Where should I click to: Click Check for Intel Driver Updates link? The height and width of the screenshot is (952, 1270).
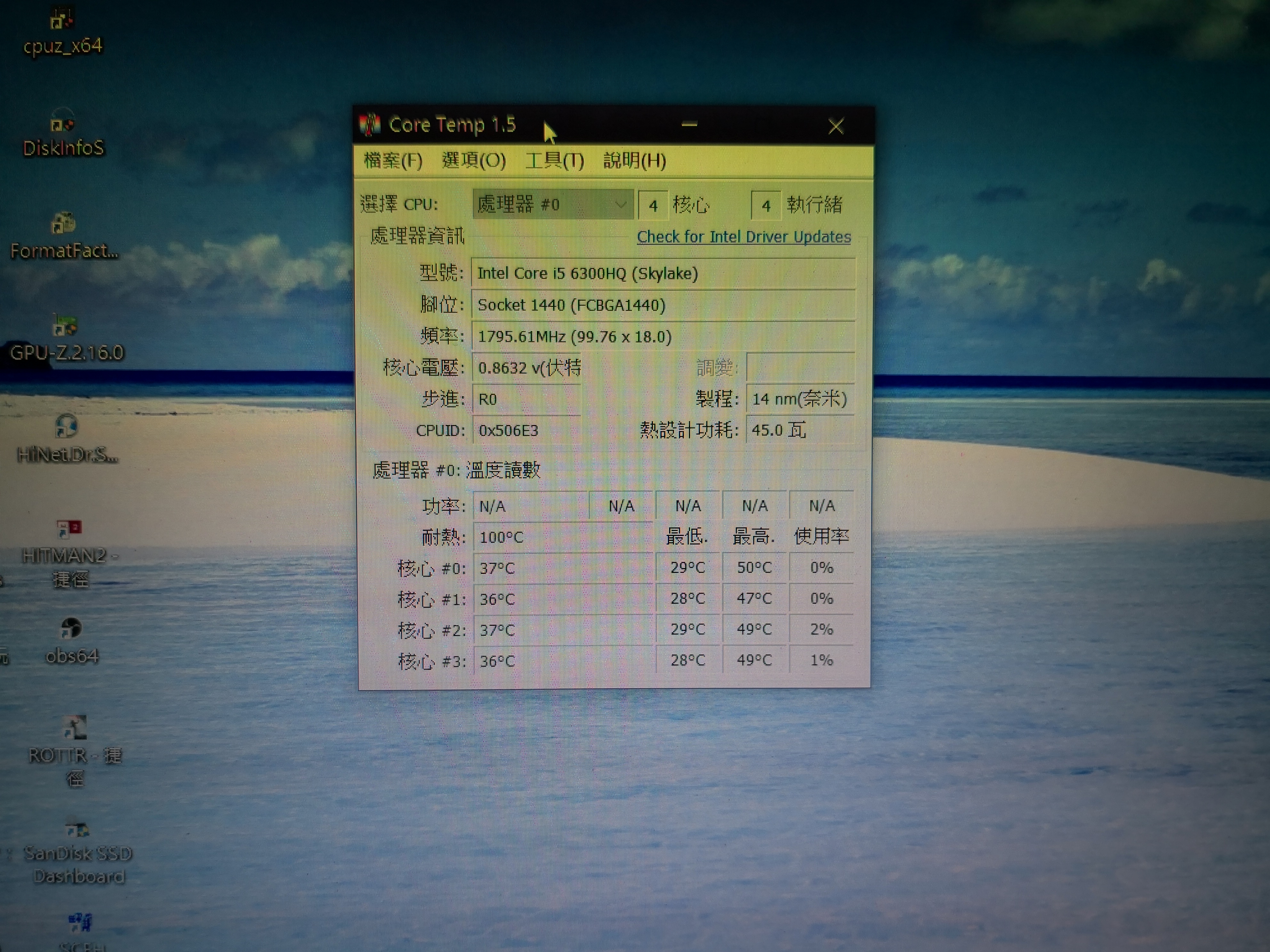744,237
